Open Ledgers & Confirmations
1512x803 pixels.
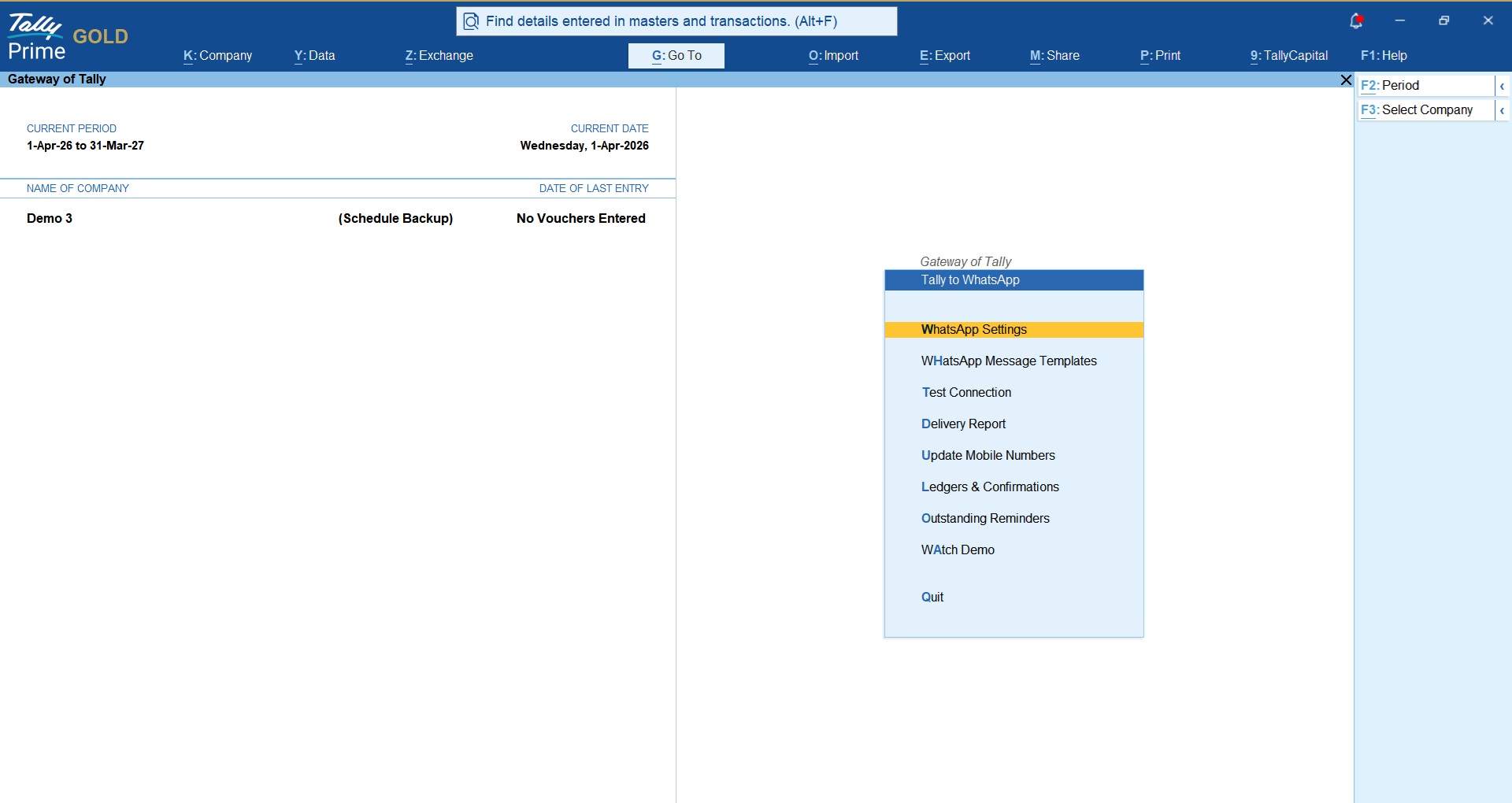990,487
